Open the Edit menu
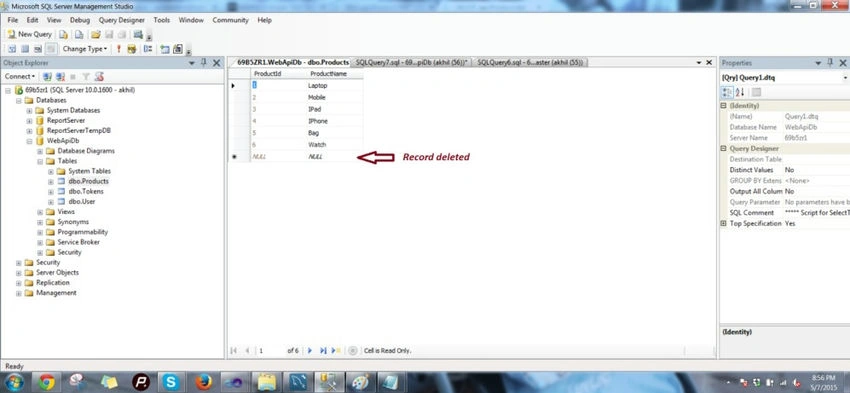The image size is (850, 393). tap(33, 20)
